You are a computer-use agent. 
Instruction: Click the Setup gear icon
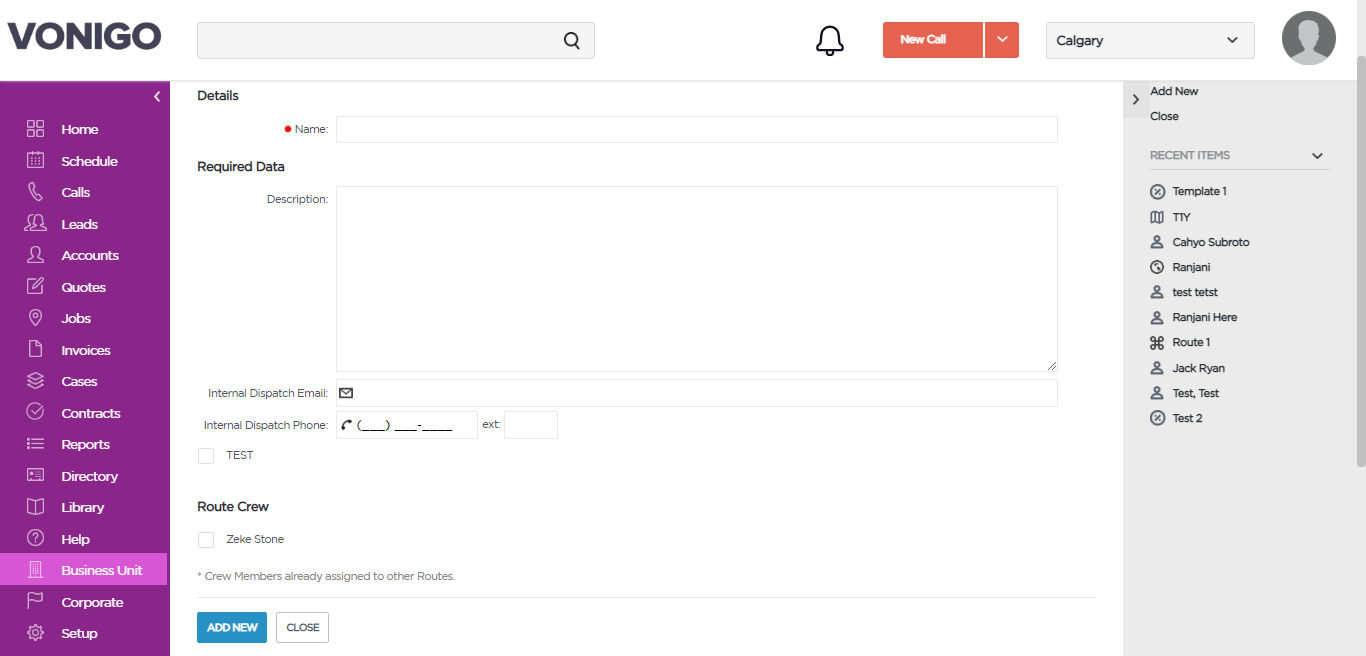pos(35,633)
